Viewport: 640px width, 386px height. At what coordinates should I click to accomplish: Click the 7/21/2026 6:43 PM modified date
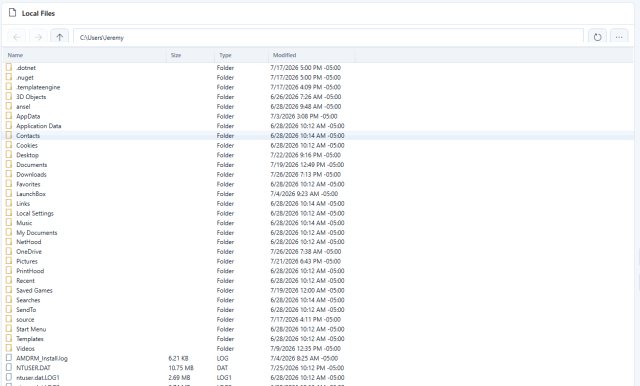306,262
